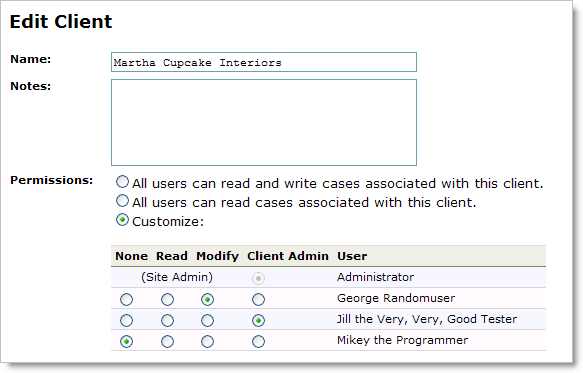
Task: Set Jill the Tester permission to None
Action: pos(126,320)
